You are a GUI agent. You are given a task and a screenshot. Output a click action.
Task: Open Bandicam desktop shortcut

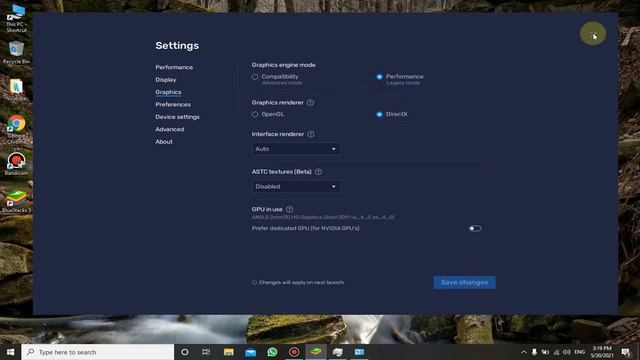point(16,164)
